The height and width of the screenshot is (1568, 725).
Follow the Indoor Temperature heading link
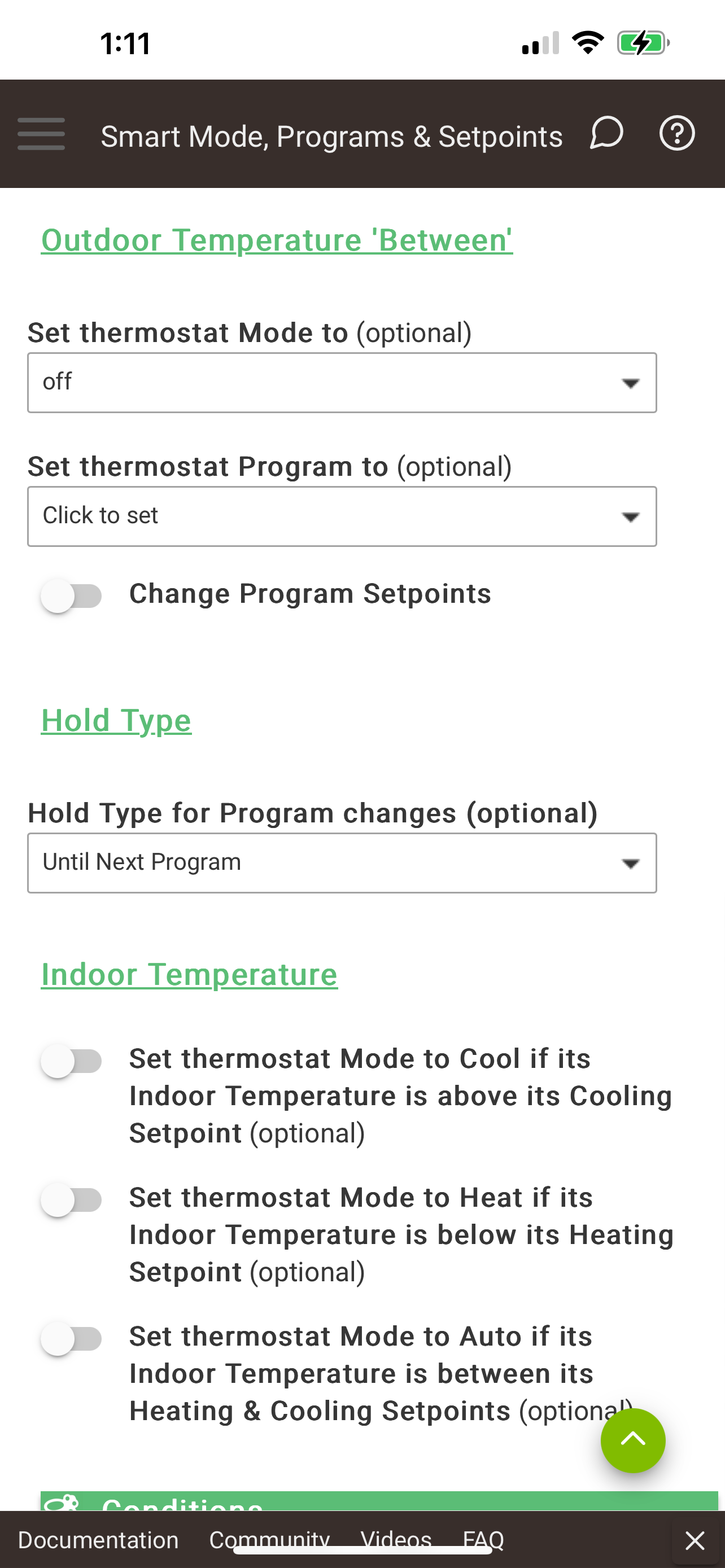[x=189, y=974]
